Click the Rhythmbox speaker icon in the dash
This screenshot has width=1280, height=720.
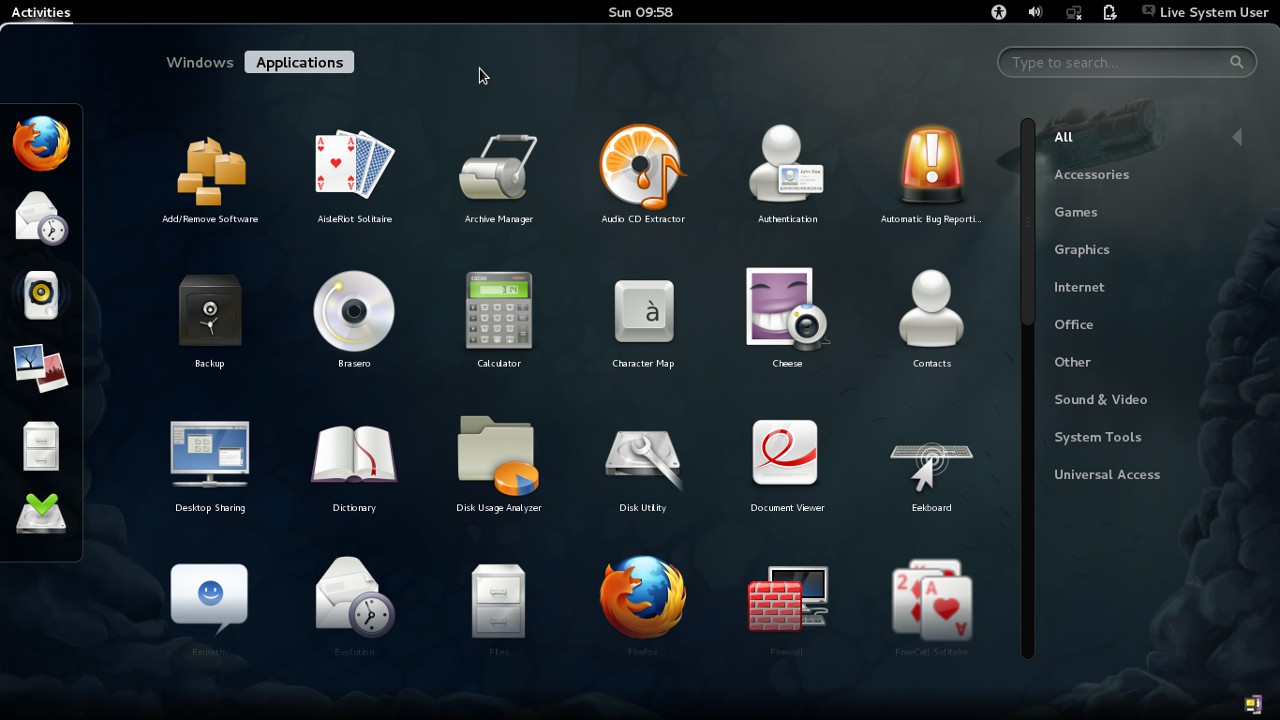click(41, 294)
